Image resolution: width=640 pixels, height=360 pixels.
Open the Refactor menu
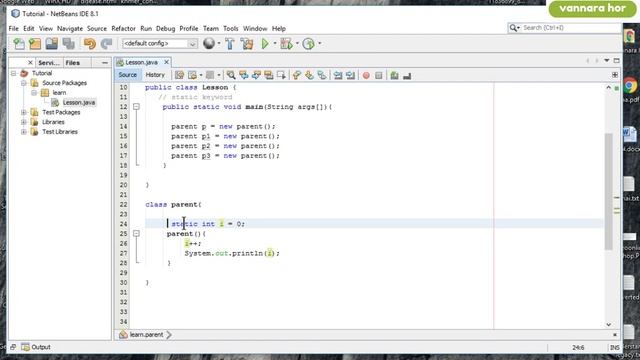tap(123, 29)
